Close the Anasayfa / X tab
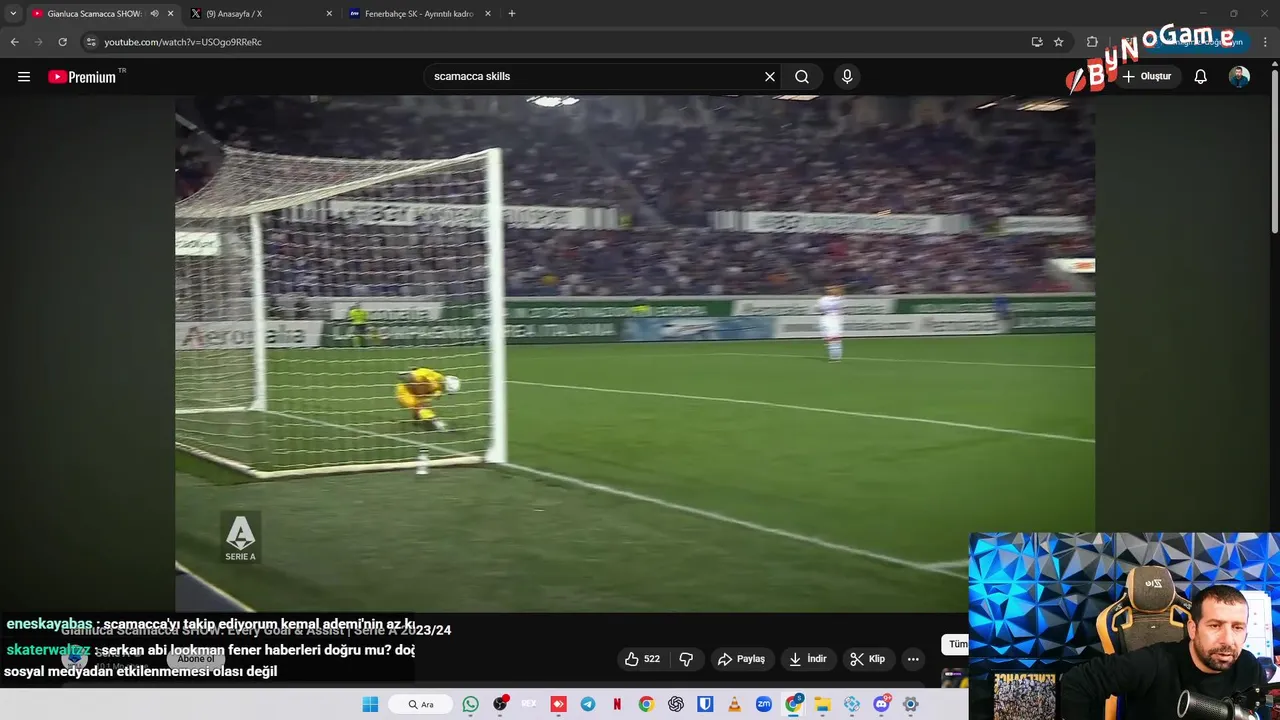The image size is (1280, 720). 329,14
